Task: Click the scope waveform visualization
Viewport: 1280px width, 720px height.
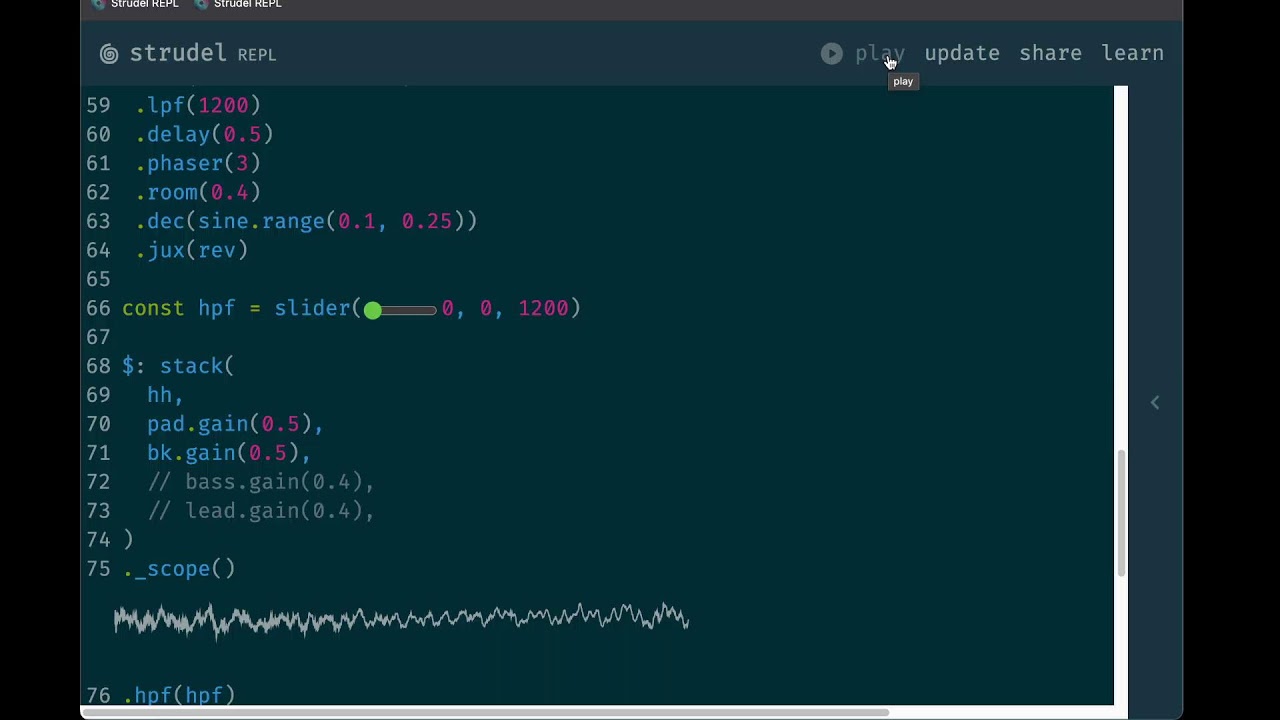Action: (x=401, y=619)
